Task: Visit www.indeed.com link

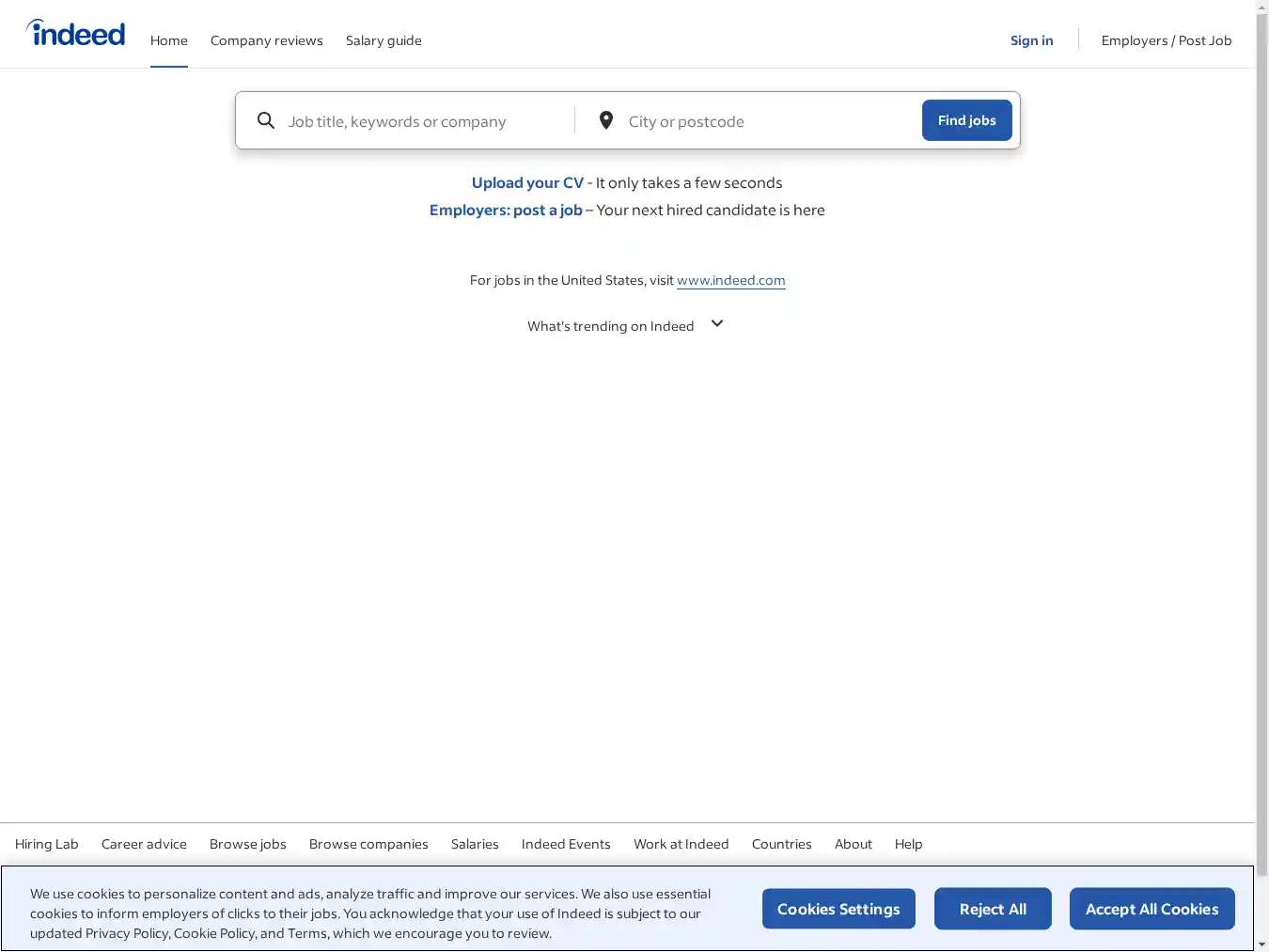Action: (x=730, y=280)
